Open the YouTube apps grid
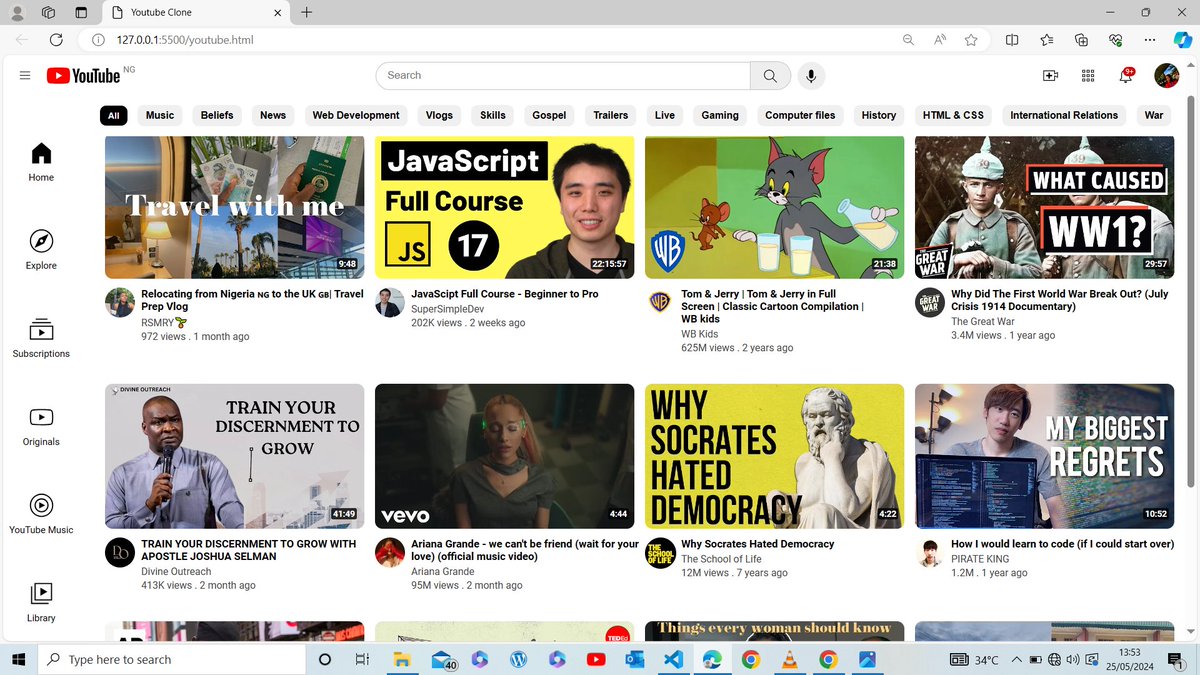Viewport: 1200px width, 675px height. point(1088,76)
